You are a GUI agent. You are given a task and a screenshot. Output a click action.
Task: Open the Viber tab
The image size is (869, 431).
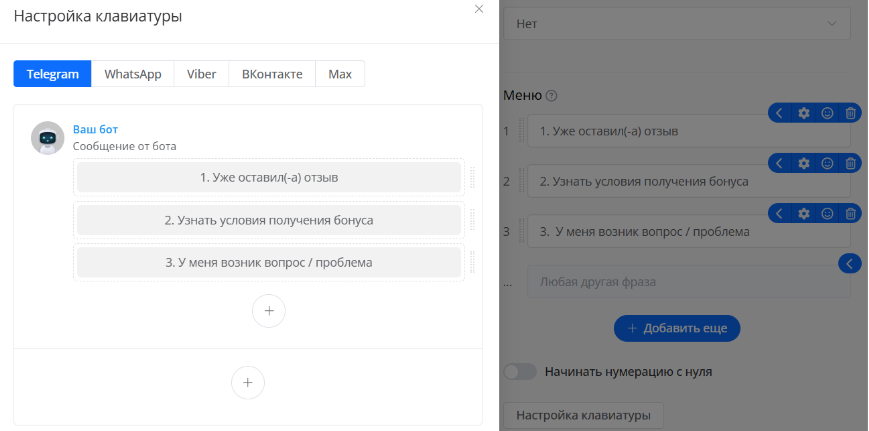click(201, 74)
